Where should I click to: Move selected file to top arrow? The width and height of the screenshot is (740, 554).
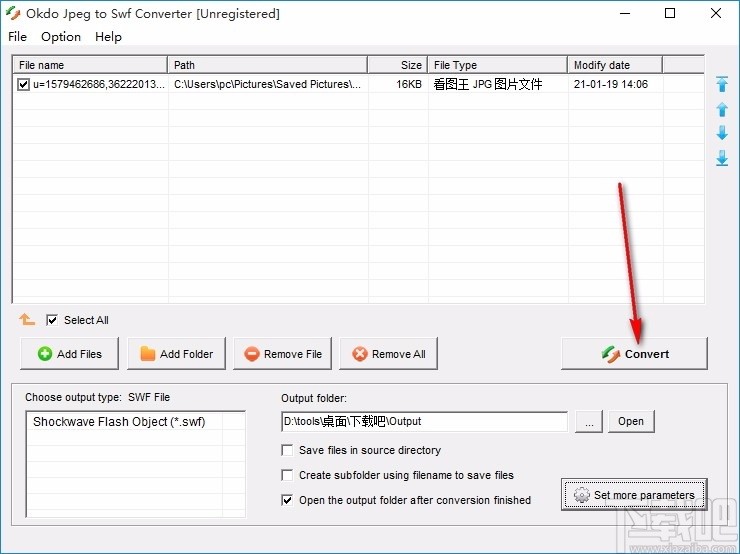[722, 84]
